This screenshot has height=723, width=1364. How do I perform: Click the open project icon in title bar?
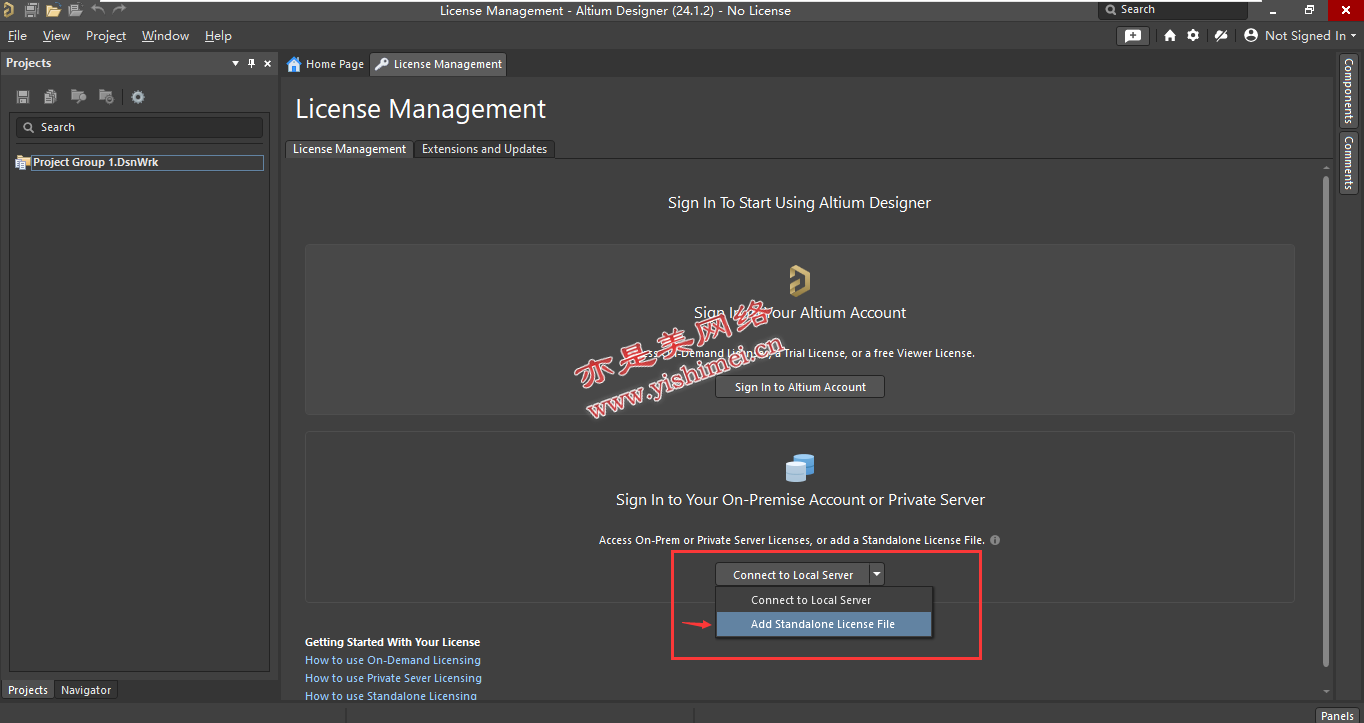[75, 10]
